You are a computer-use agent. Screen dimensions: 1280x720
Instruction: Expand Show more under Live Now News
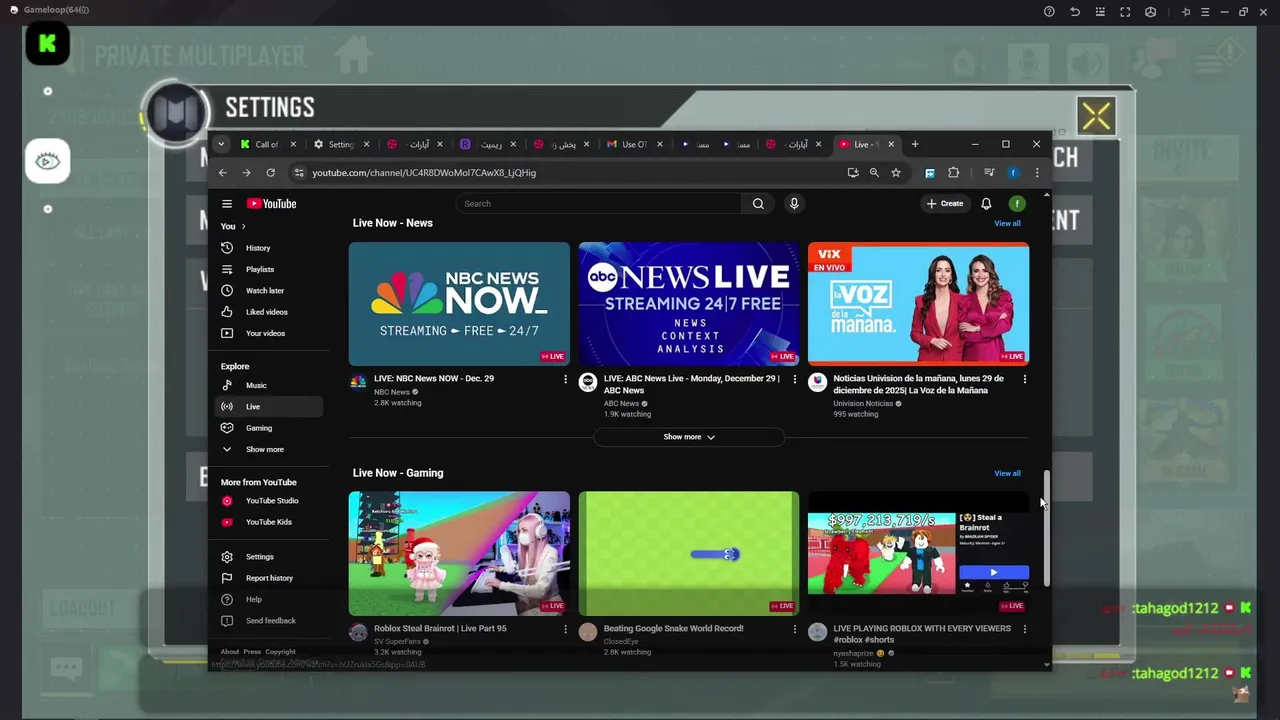click(689, 437)
